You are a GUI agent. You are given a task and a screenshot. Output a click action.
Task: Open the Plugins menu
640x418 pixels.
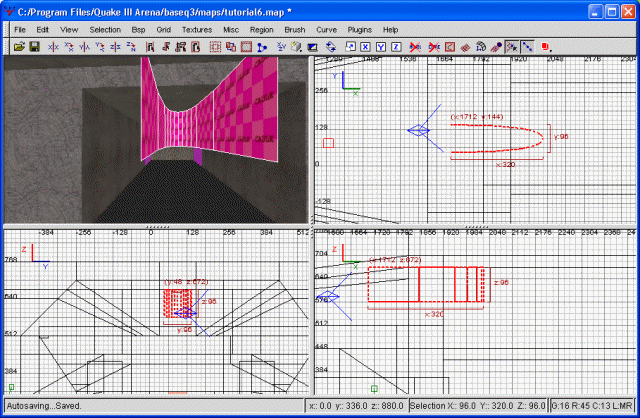360,30
